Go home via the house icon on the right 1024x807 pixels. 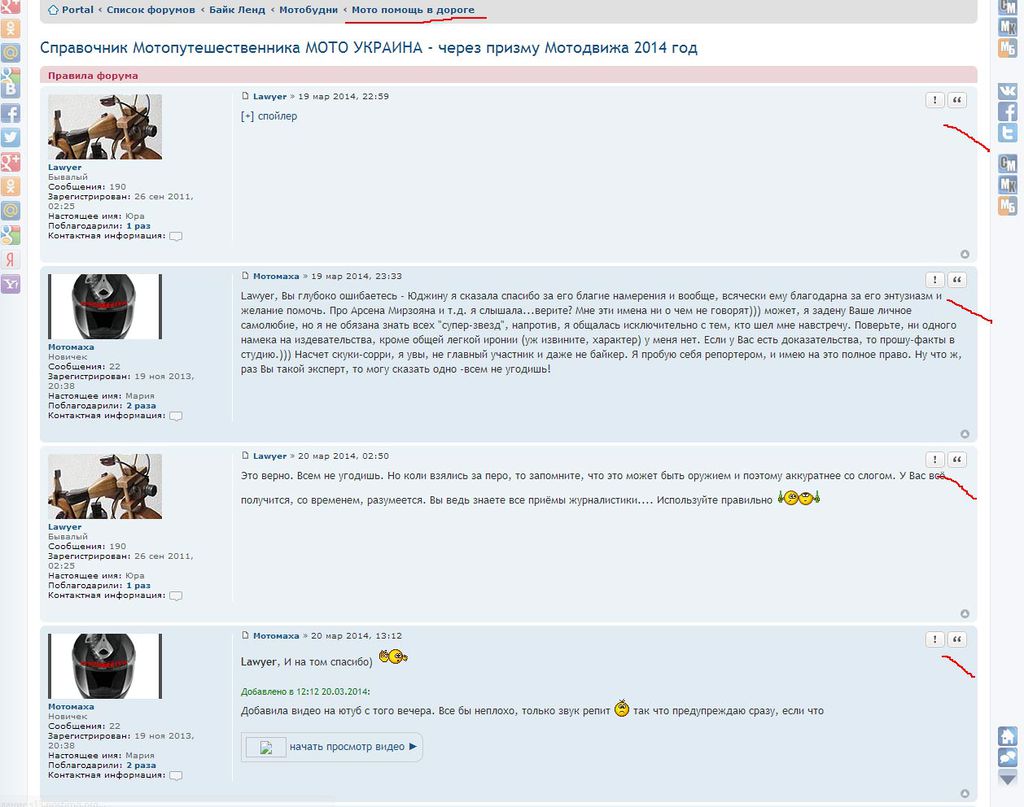[1008, 736]
